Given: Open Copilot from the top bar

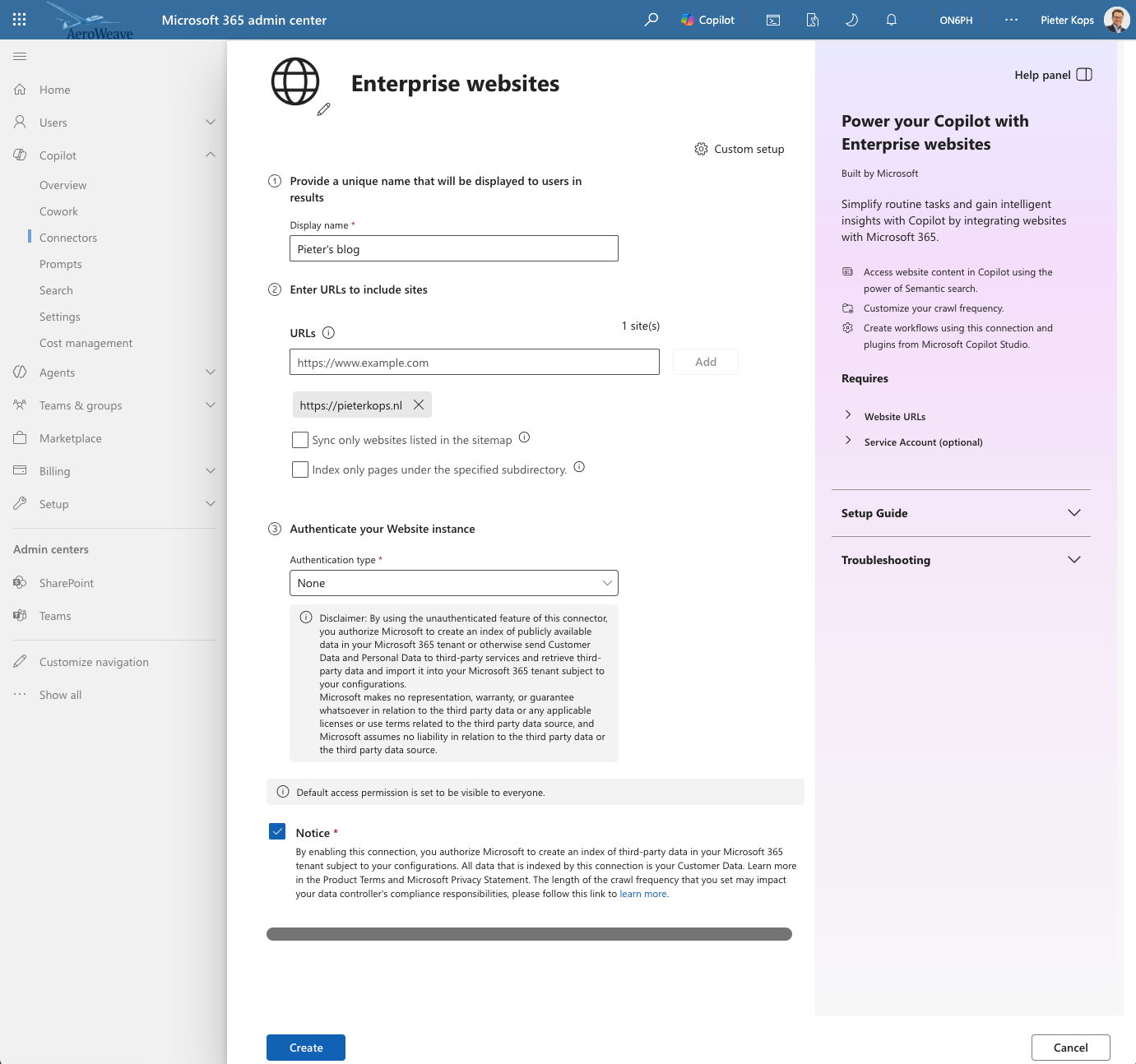Looking at the screenshot, I should click(707, 20).
